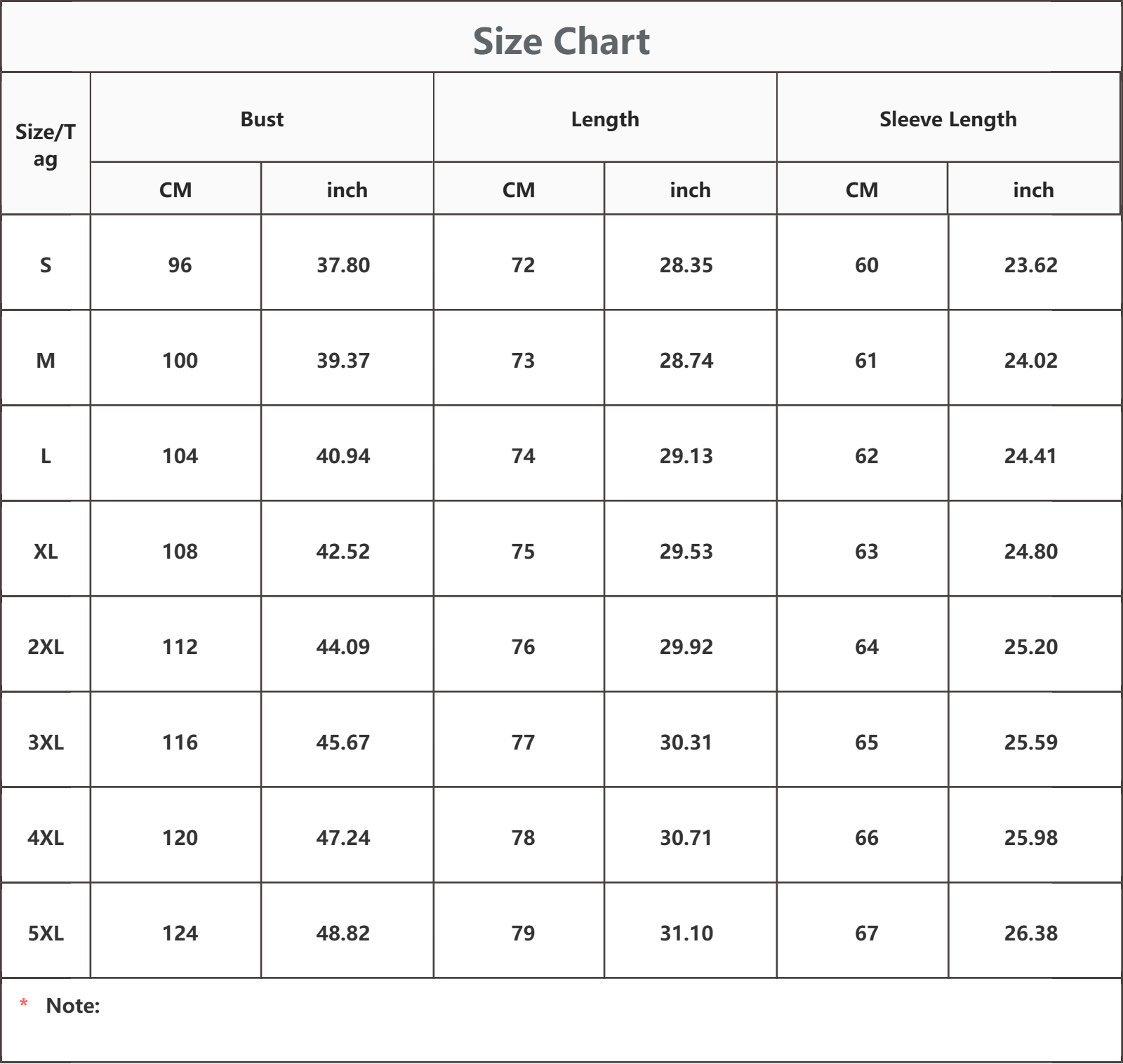Select the bust value 96 for size S
This screenshot has height=1064, width=1123.
coord(180,265)
